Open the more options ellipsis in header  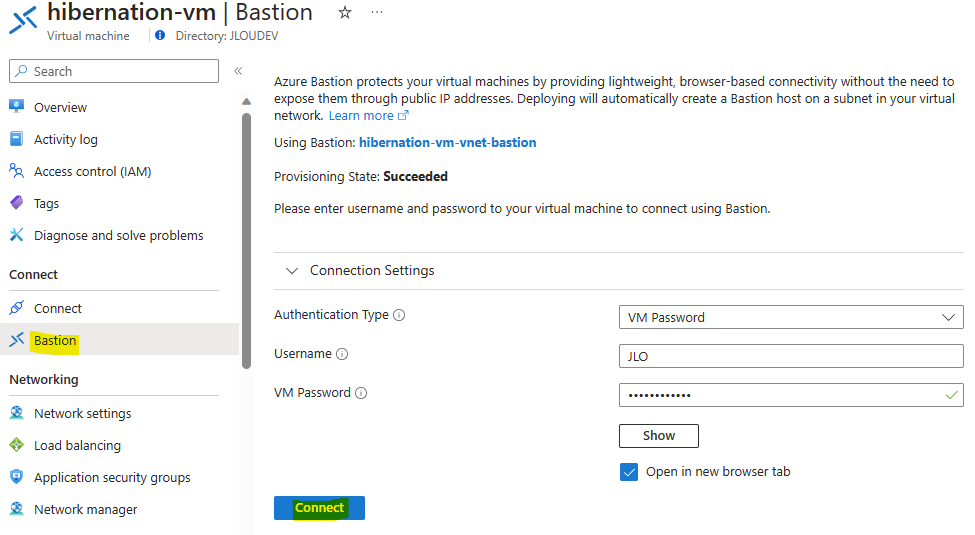pyautogui.click(x=377, y=12)
